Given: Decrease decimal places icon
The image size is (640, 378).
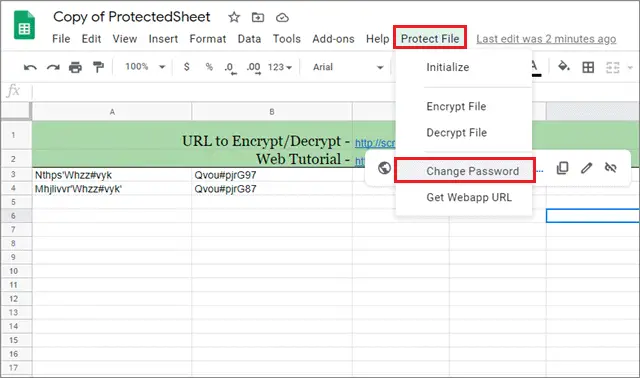Looking at the screenshot, I should point(230,68).
